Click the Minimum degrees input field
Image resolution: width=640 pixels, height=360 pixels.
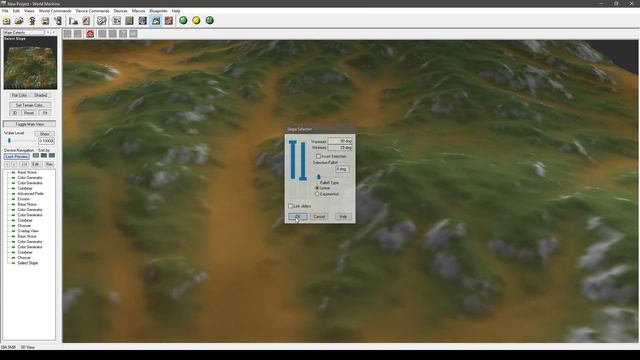pos(340,147)
